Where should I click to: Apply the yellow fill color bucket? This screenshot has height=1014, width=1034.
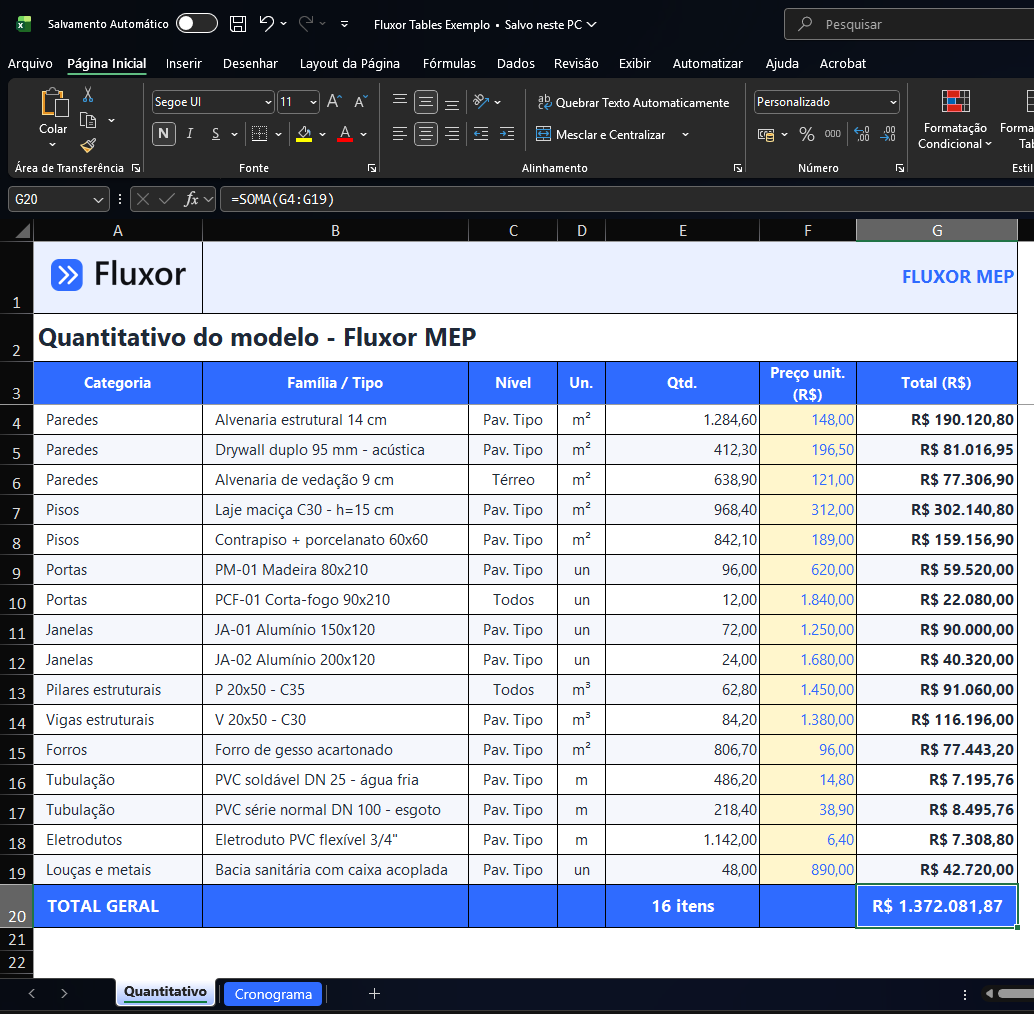[x=304, y=134]
